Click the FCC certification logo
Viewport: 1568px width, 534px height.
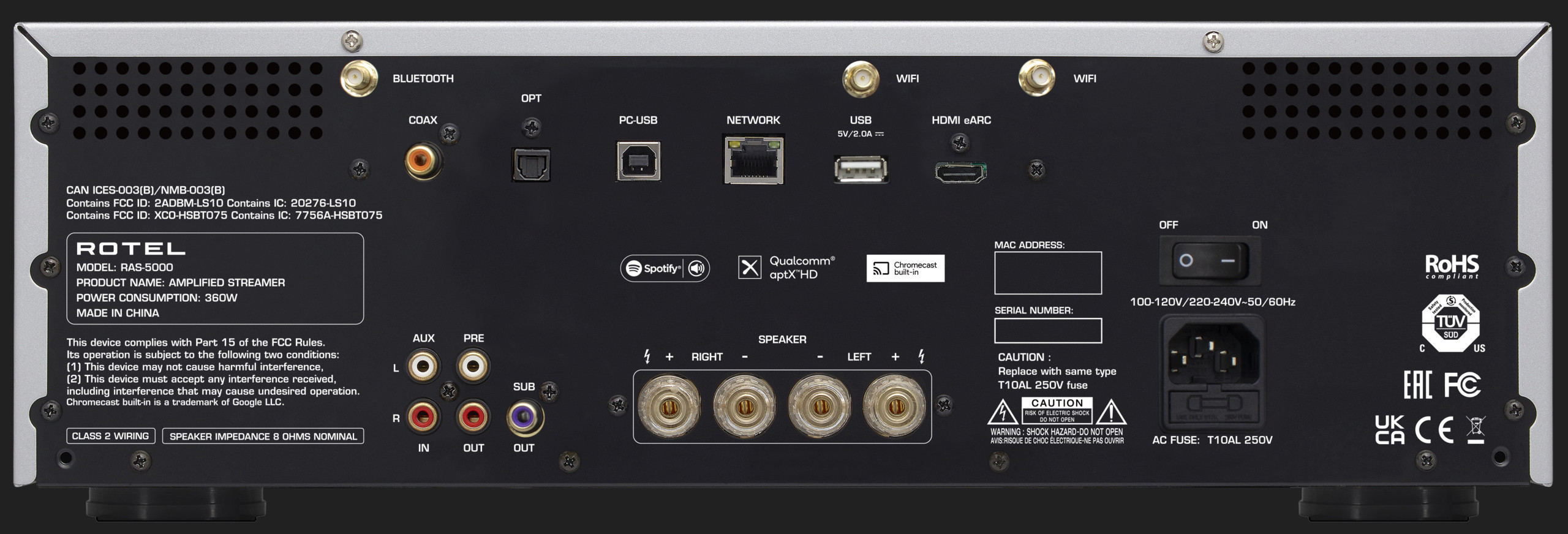1462,385
